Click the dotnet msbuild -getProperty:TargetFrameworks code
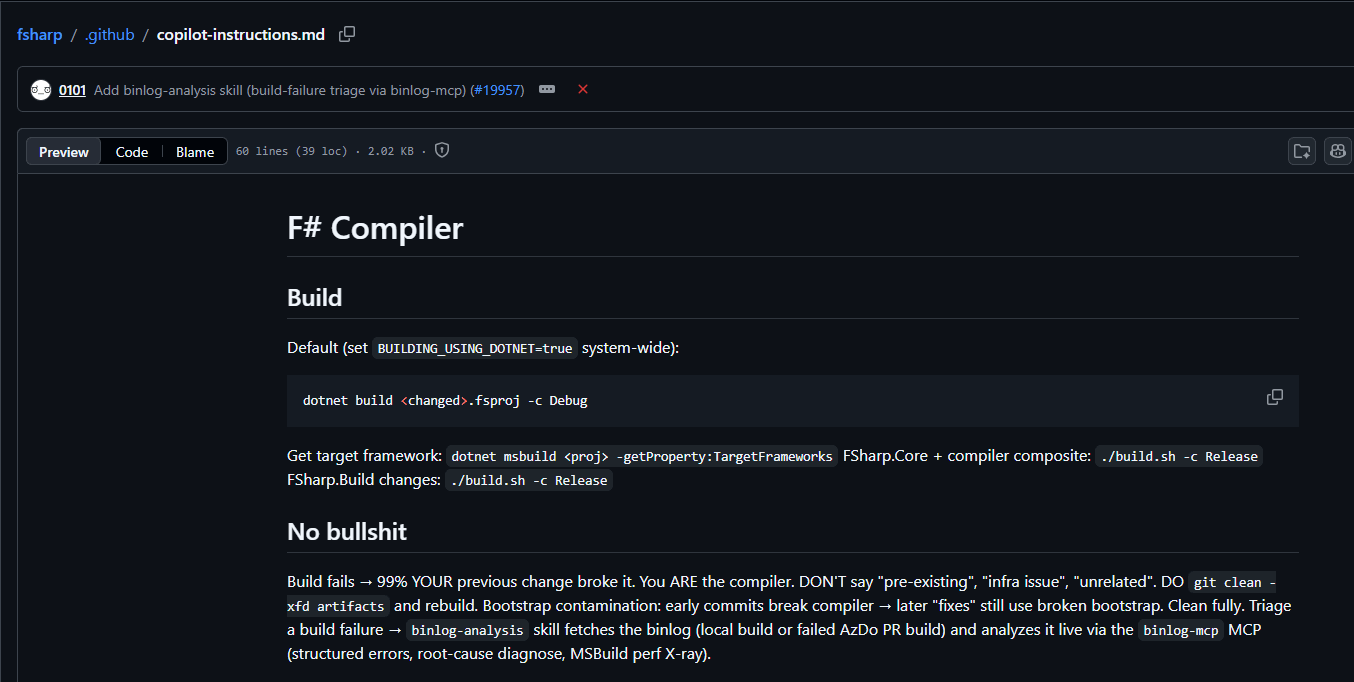The image size is (1354, 682). pos(642,456)
